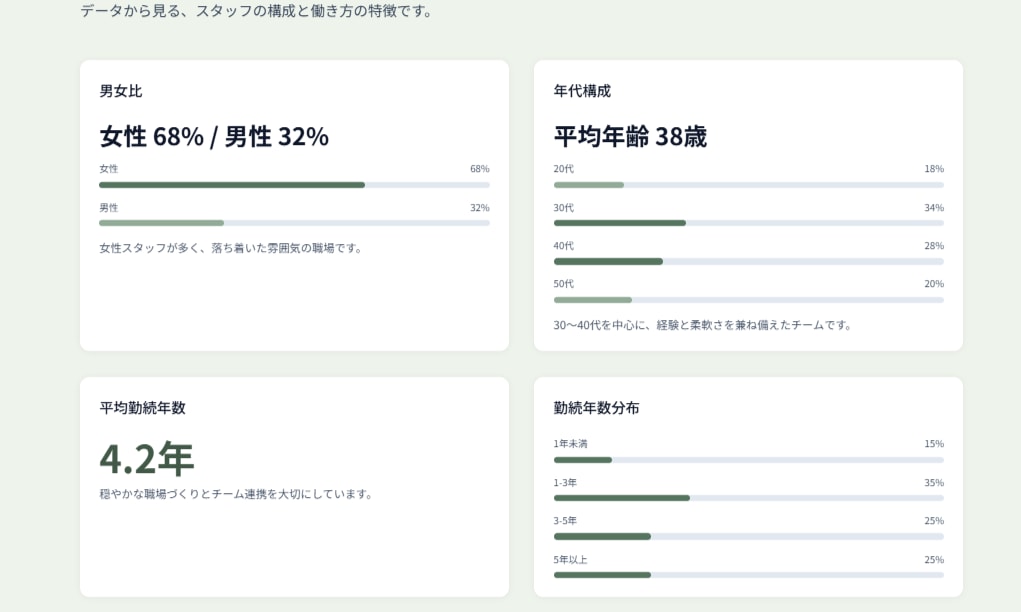Click the 20代 bar label
1021x612 pixels.
point(564,169)
